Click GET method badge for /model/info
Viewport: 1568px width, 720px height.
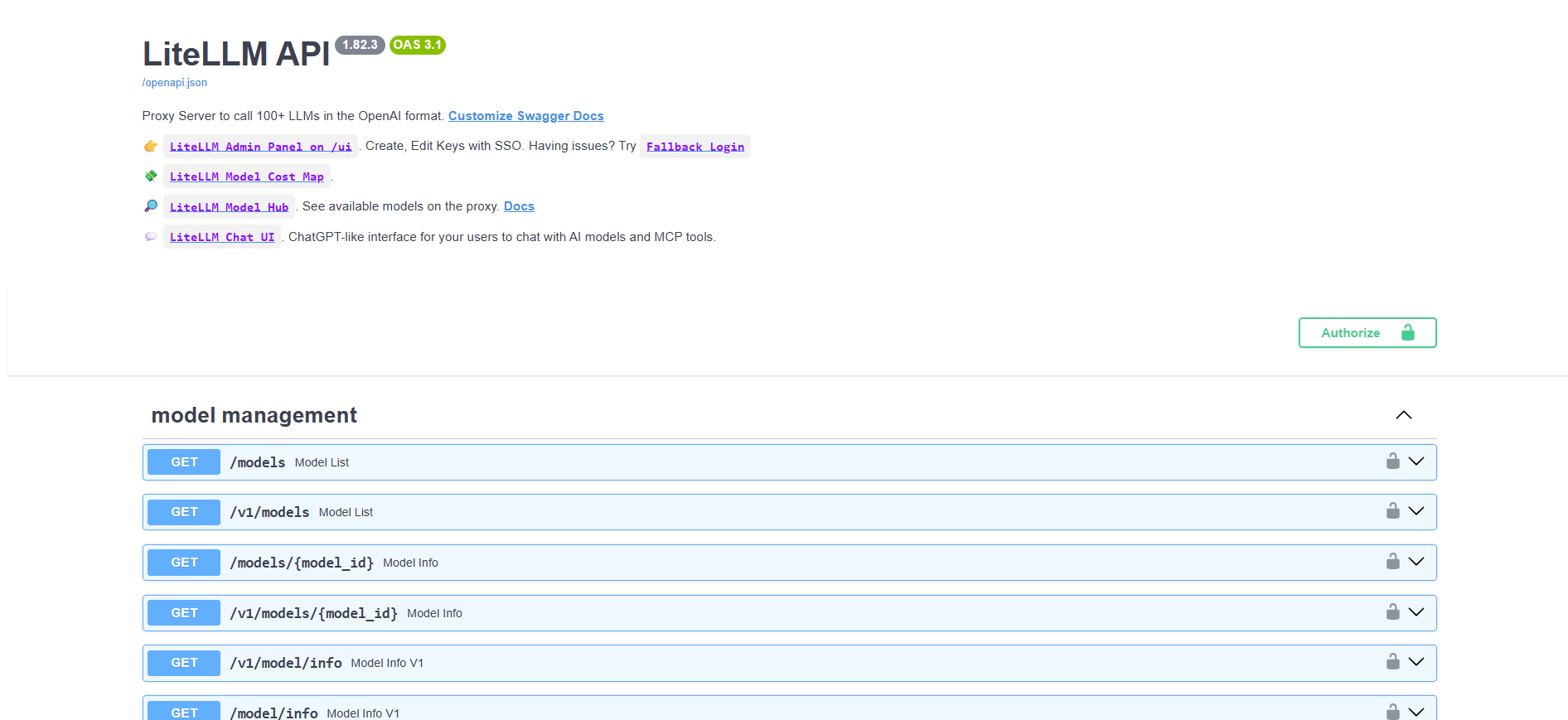(x=184, y=712)
